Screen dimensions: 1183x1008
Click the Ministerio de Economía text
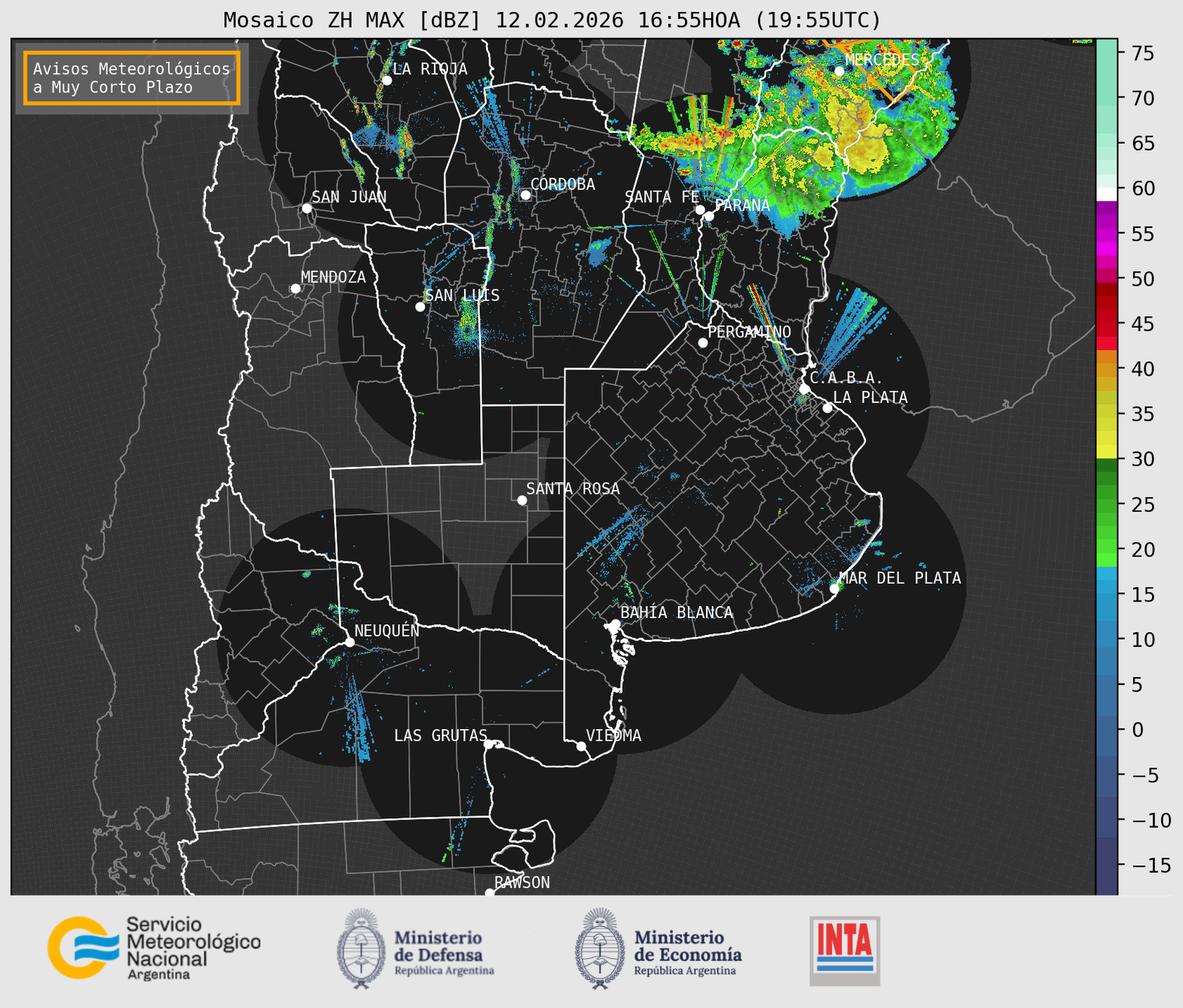tap(688, 951)
